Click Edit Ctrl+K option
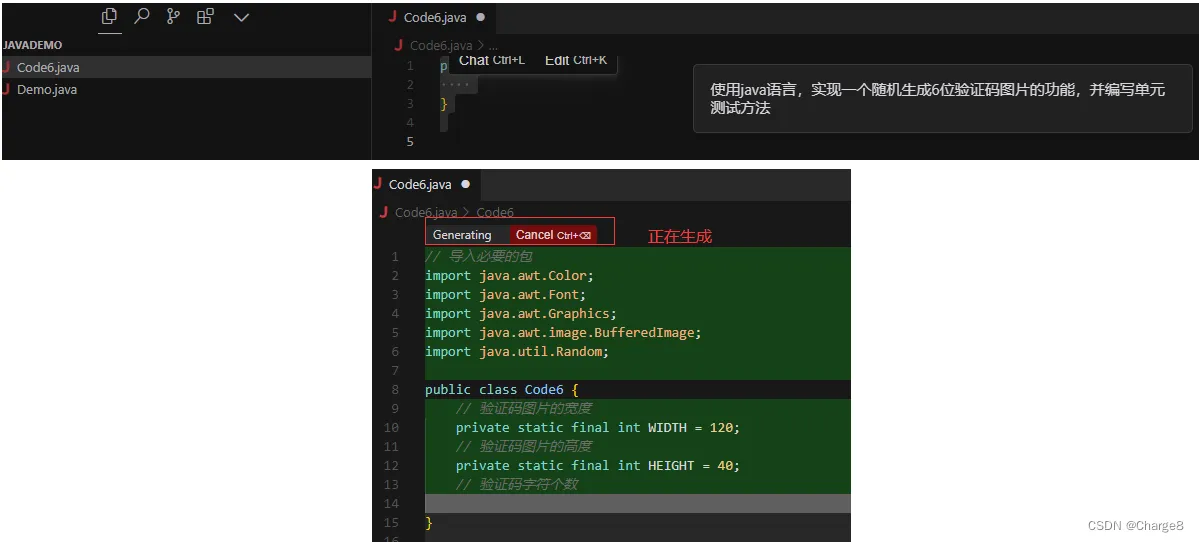The height and width of the screenshot is (542, 1199). point(576,60)
